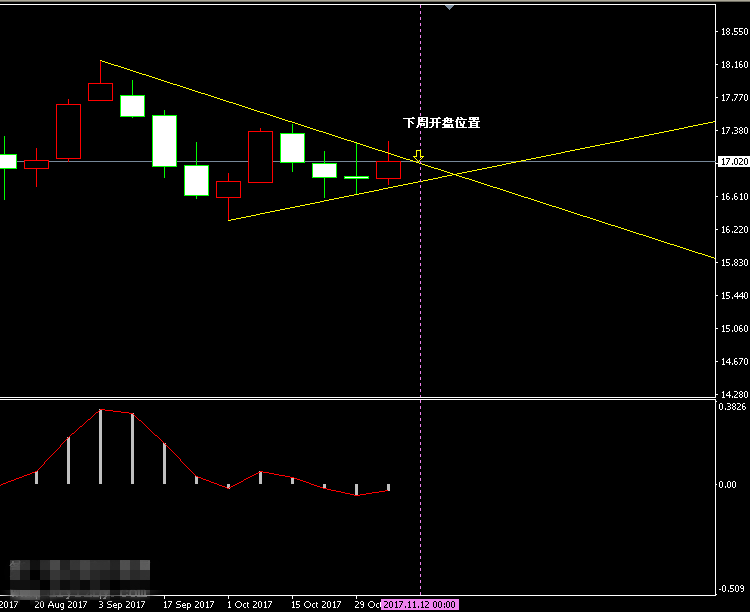Select the purple dashed vertical line
Screen dimensions: 750x612
click(x=420, y=300)
